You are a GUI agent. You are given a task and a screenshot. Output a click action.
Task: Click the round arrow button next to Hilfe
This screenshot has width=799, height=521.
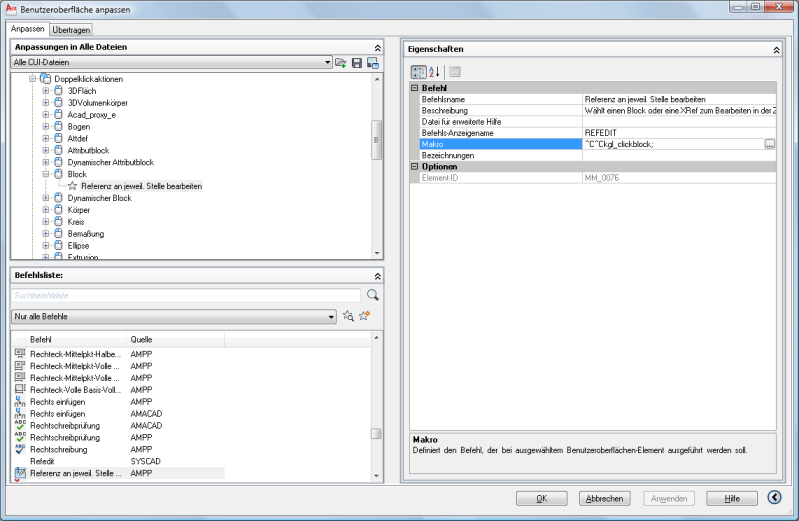point(774,498)
